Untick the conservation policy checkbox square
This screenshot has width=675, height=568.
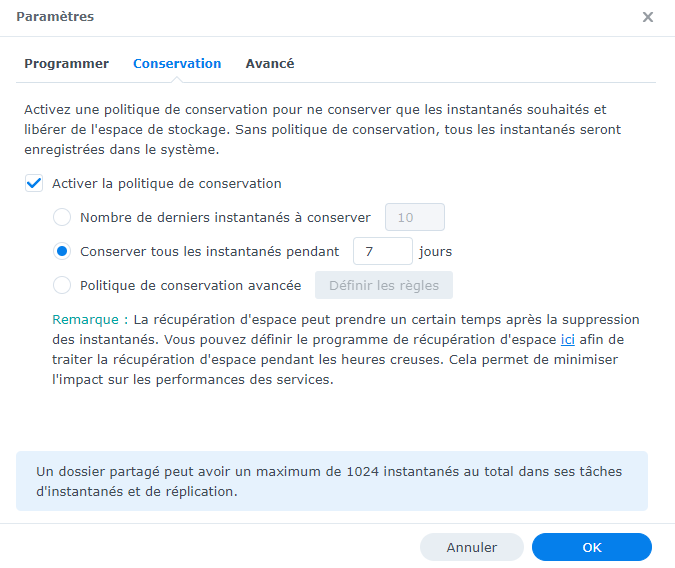coord(34,183)
